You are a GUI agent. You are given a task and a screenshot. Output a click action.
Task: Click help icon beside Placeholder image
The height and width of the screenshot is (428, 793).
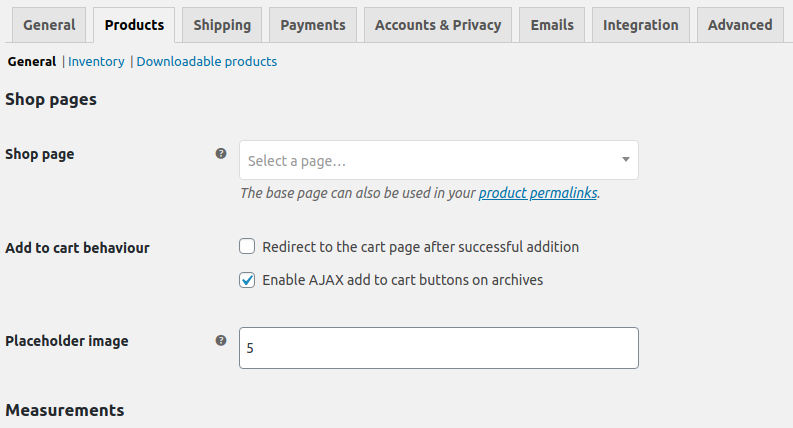click(x=221, y=340)
